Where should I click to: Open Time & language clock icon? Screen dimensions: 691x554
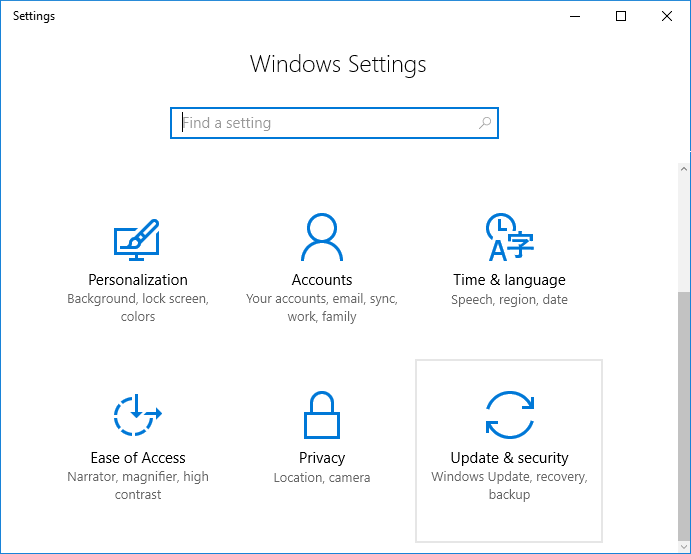pyautogui.click(x=509, y=237)
